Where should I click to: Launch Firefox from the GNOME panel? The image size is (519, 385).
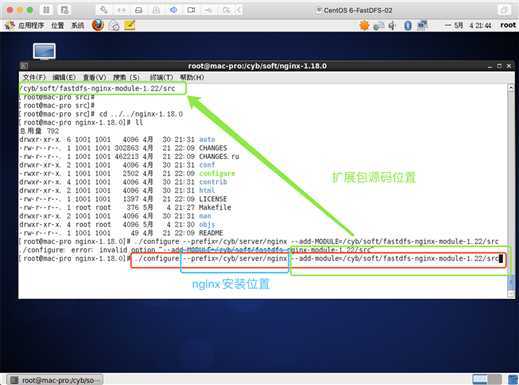pyautogui.click(x=98, y=25)
